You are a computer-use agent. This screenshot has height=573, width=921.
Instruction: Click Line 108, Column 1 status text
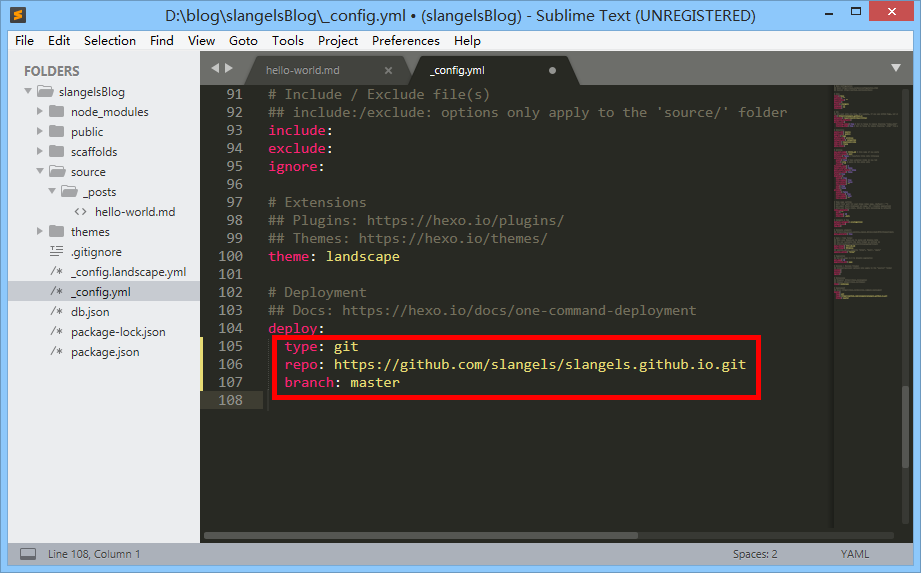click(94, 554)
